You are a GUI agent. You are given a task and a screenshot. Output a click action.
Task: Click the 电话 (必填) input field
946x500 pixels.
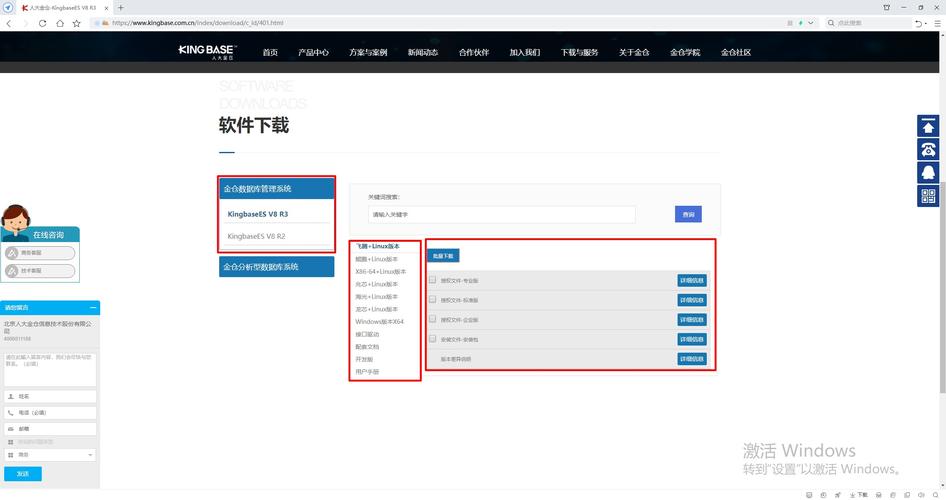coord(50,413)
